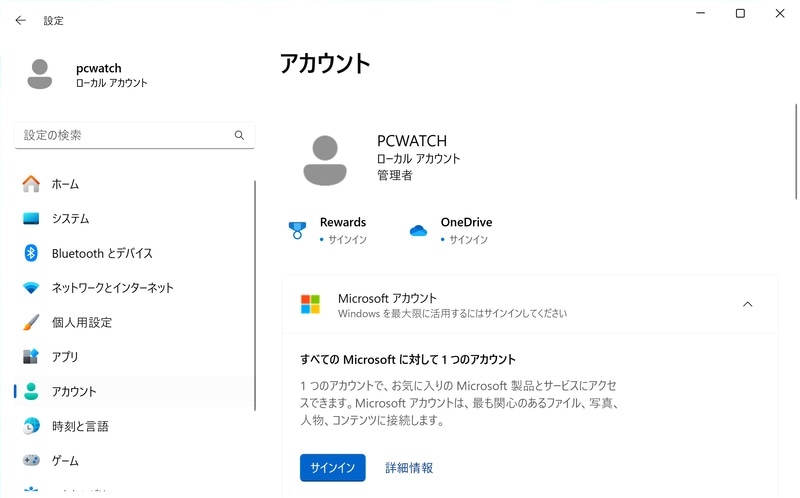Minimize the Settings window

(701, 13)
